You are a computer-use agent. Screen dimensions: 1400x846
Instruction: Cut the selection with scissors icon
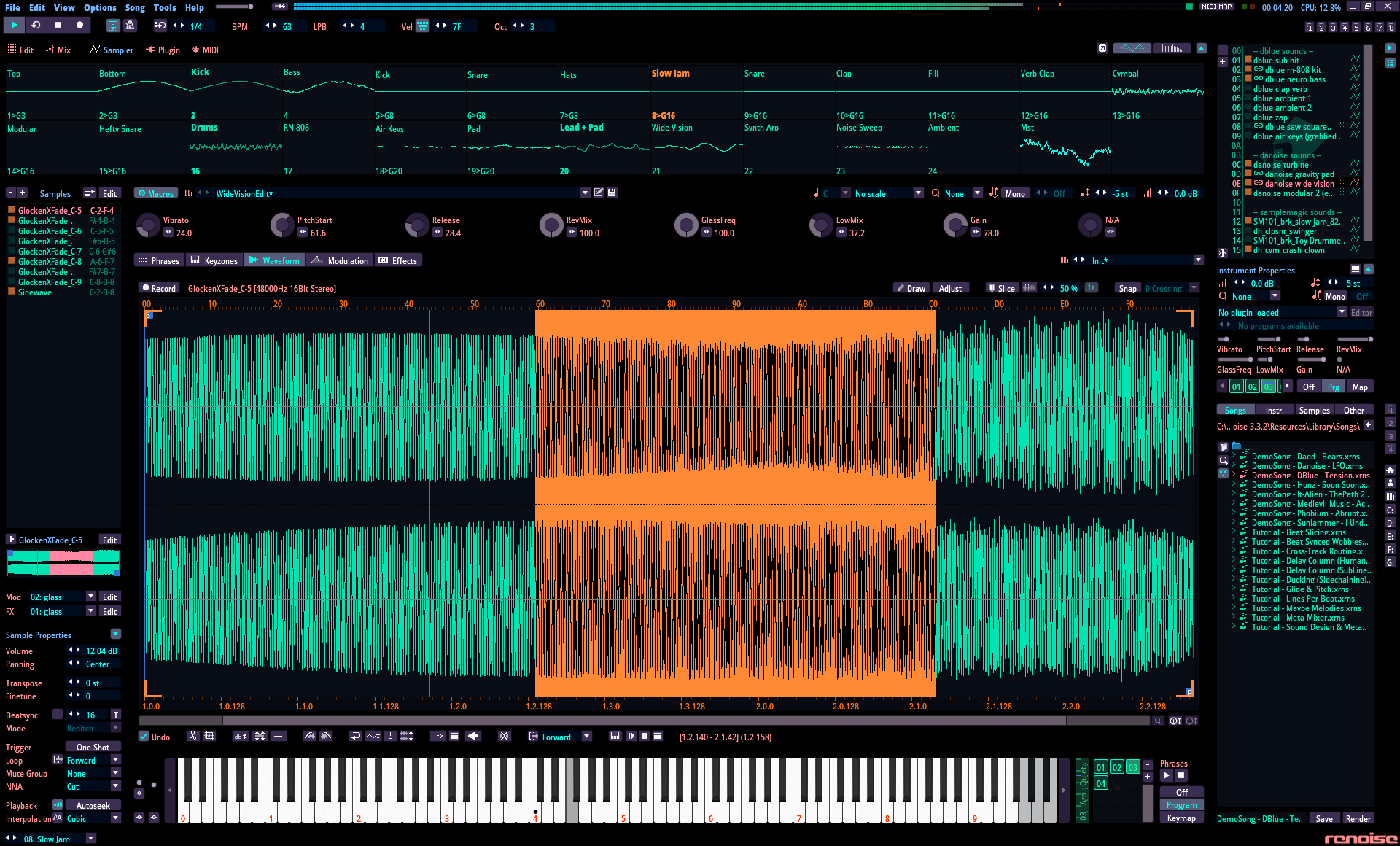[192, 737]
